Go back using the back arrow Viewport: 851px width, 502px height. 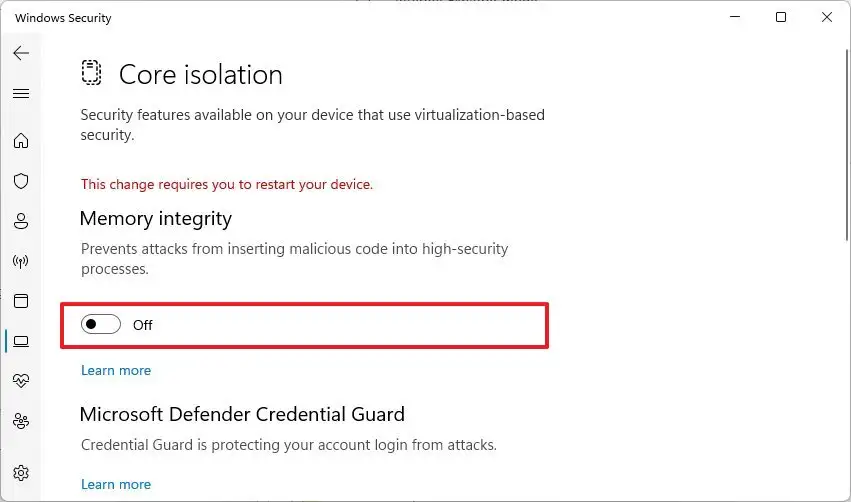tap(21, 53)
